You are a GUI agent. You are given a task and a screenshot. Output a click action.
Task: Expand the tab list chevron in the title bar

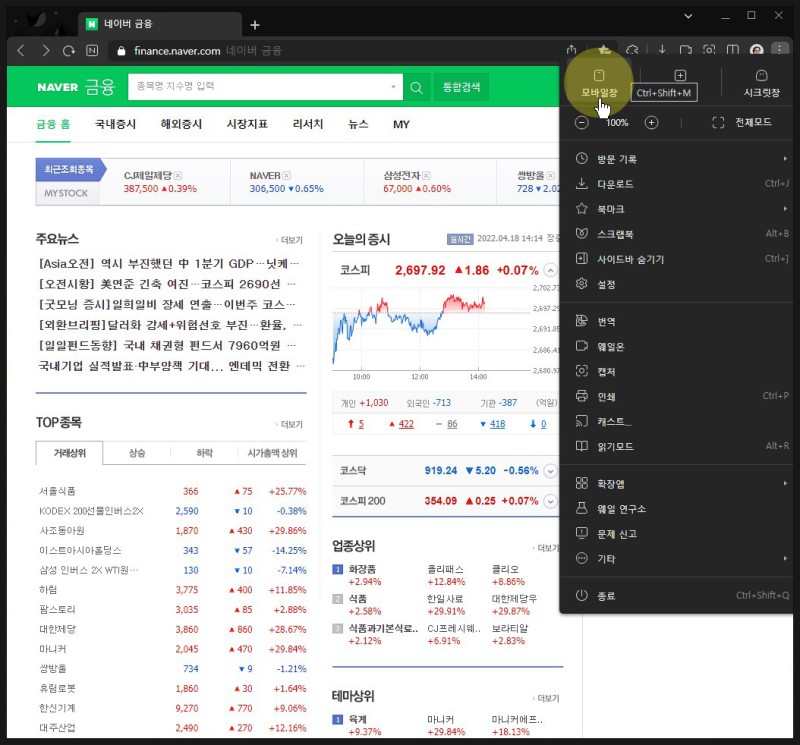point(688,16)
